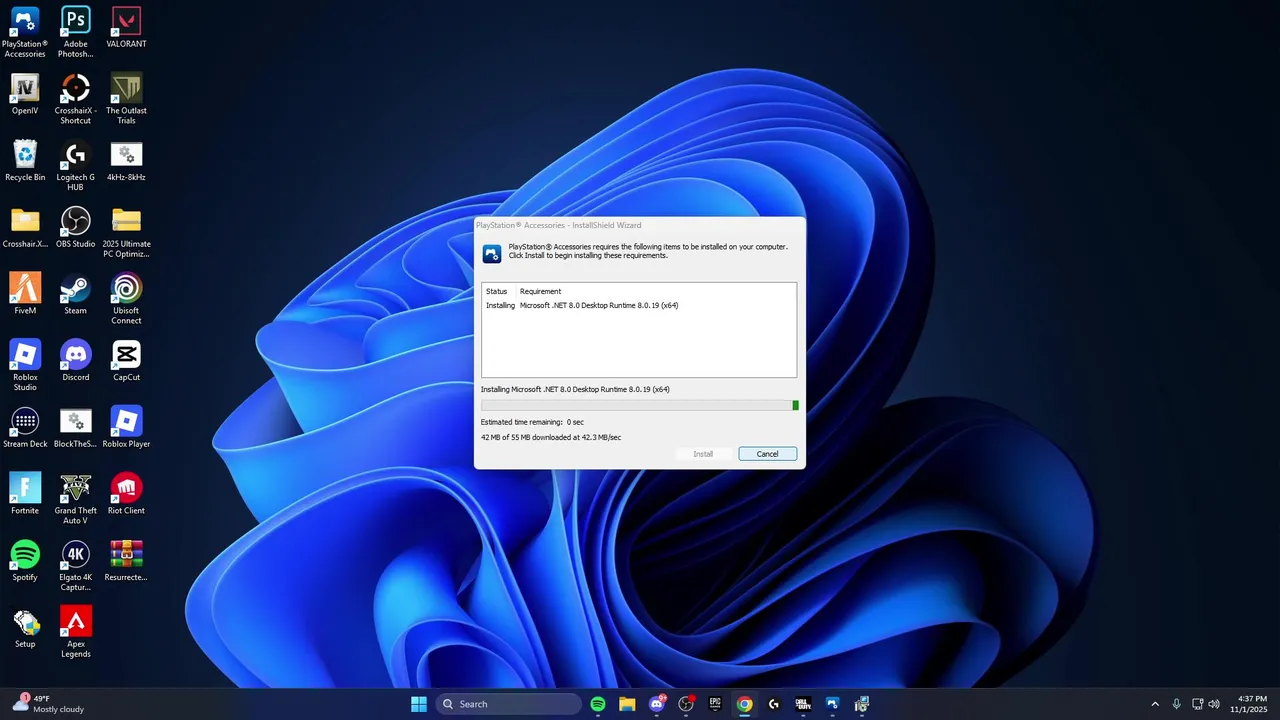This screenshot has width=1280, height=720.
Task: Click Cancel in the InstallShield Wizard
Action: pyautogui.click(x=768, y=454)
